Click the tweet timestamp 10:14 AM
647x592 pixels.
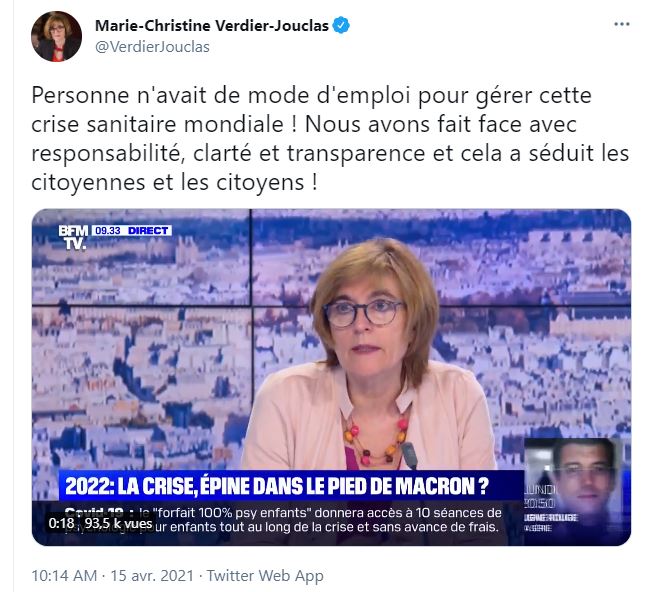pyautogui.click(x=64, y=575)
